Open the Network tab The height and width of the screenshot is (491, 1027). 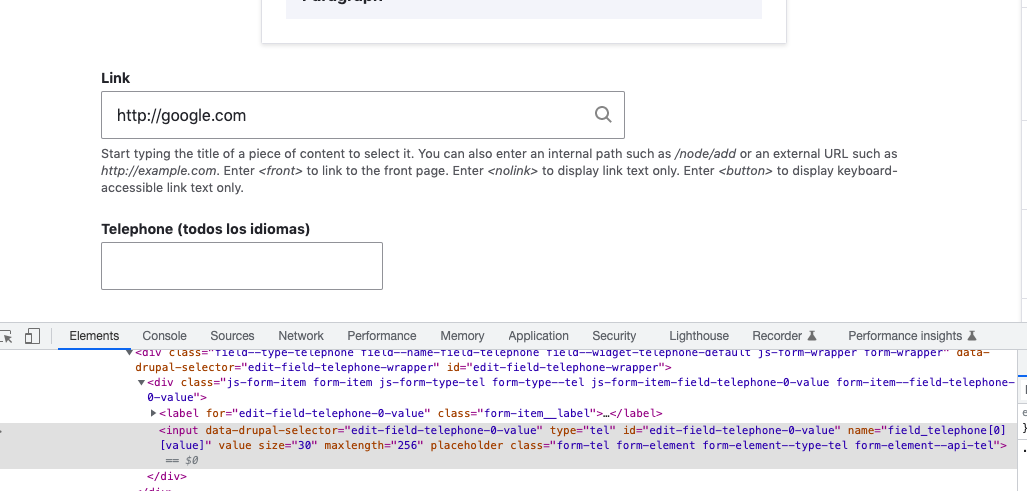click(301, 336)
